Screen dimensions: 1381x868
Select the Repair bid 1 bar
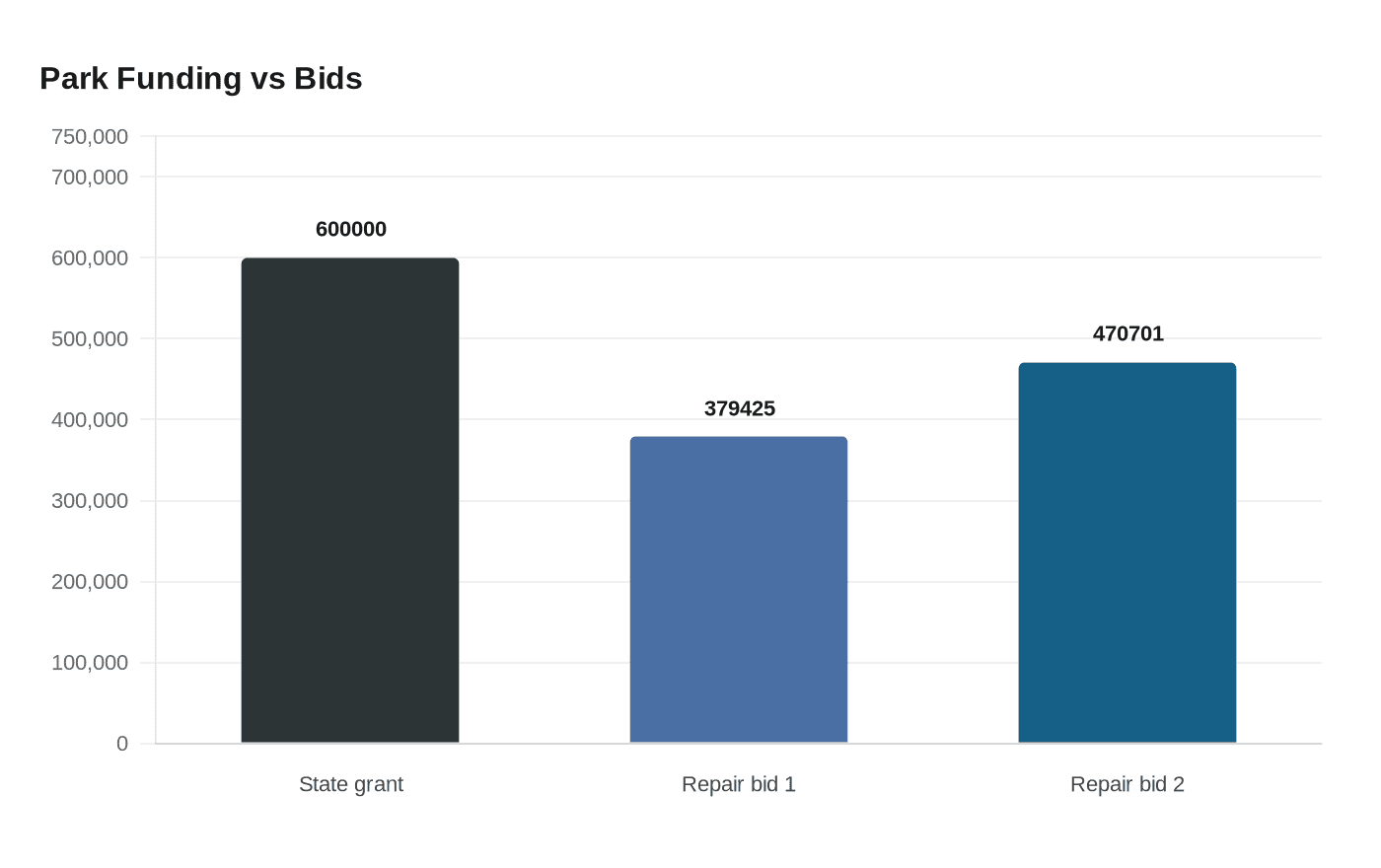pos(739,590)
